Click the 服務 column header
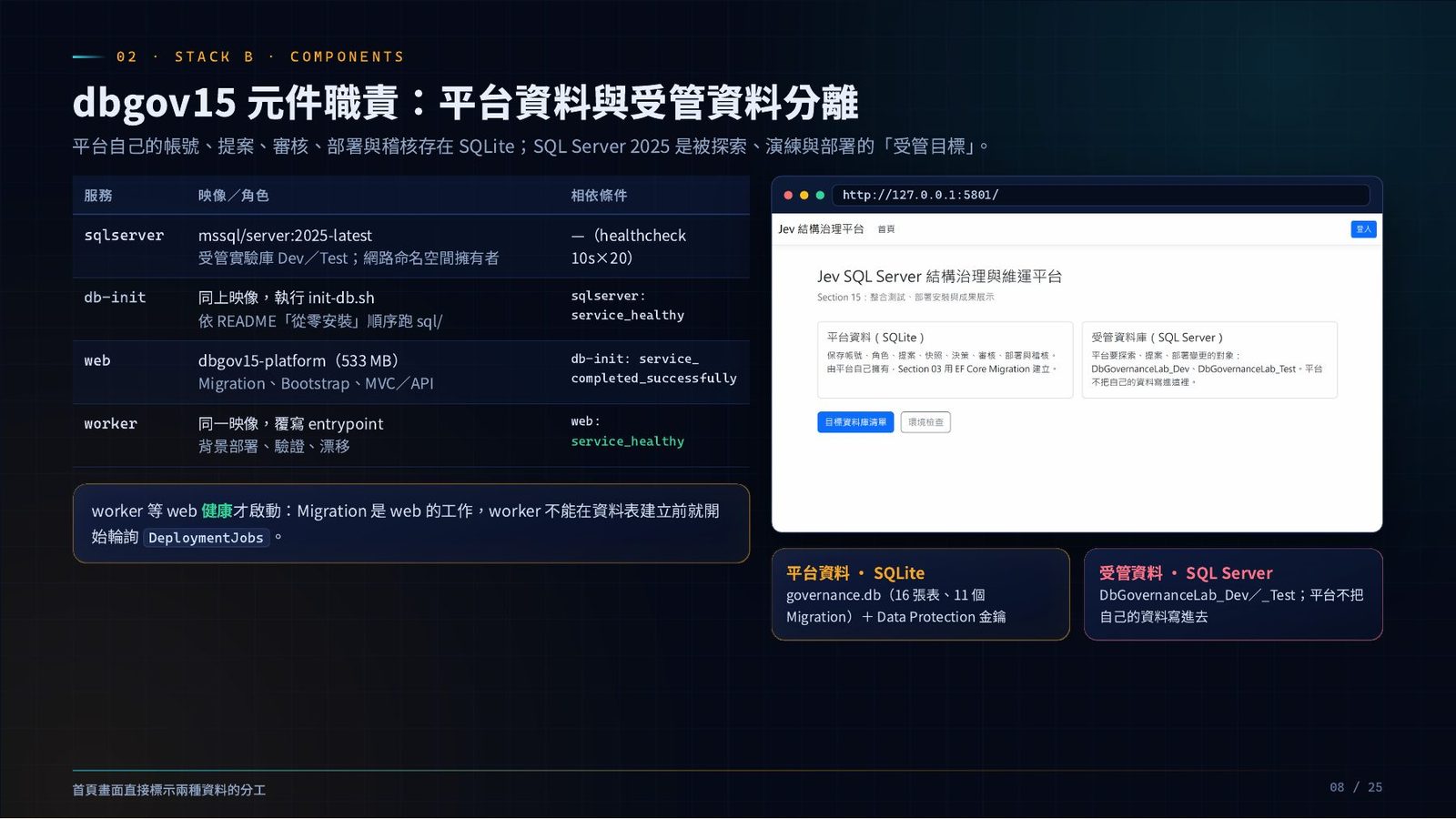The width and height of the screenshot is (1456, 819). coord(98,196)
